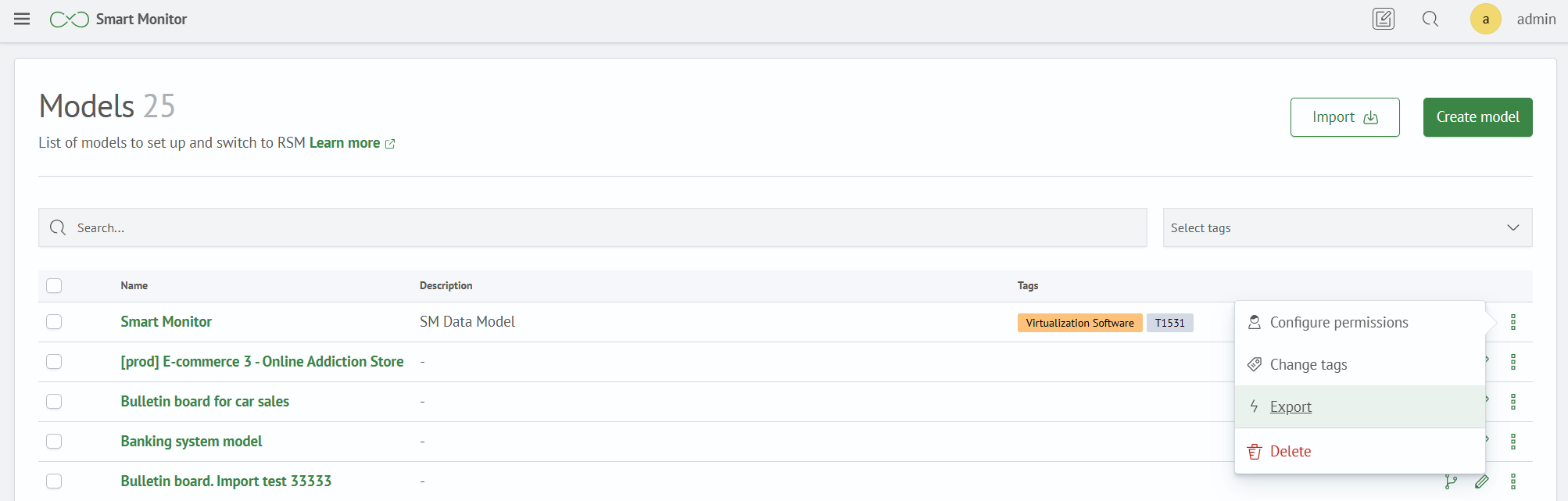Open the hamburger navigation menu
Image resolution: width=1568 pixels, height=501 pixels.
click(x=22, y=19)
